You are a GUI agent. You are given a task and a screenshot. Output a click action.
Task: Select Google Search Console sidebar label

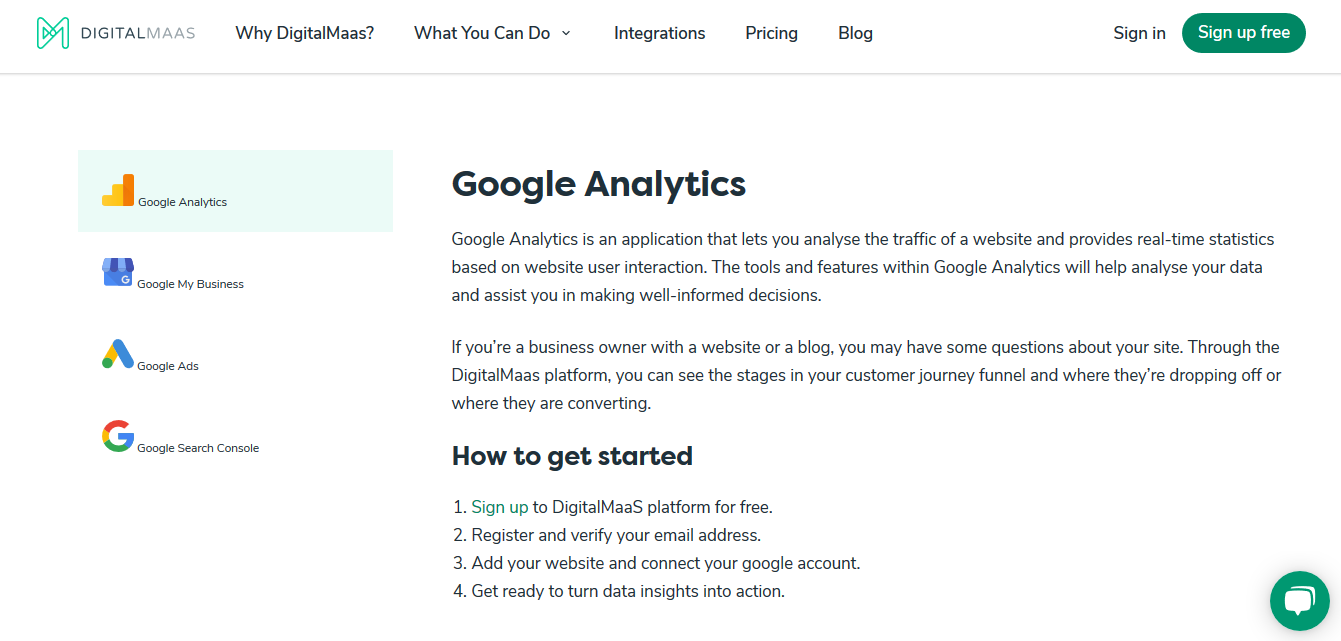[198, 448]
